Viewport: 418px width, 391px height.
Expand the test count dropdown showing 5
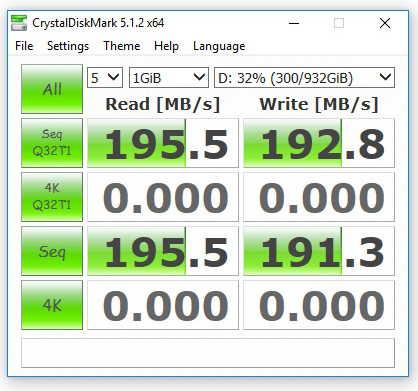point(105,78)
